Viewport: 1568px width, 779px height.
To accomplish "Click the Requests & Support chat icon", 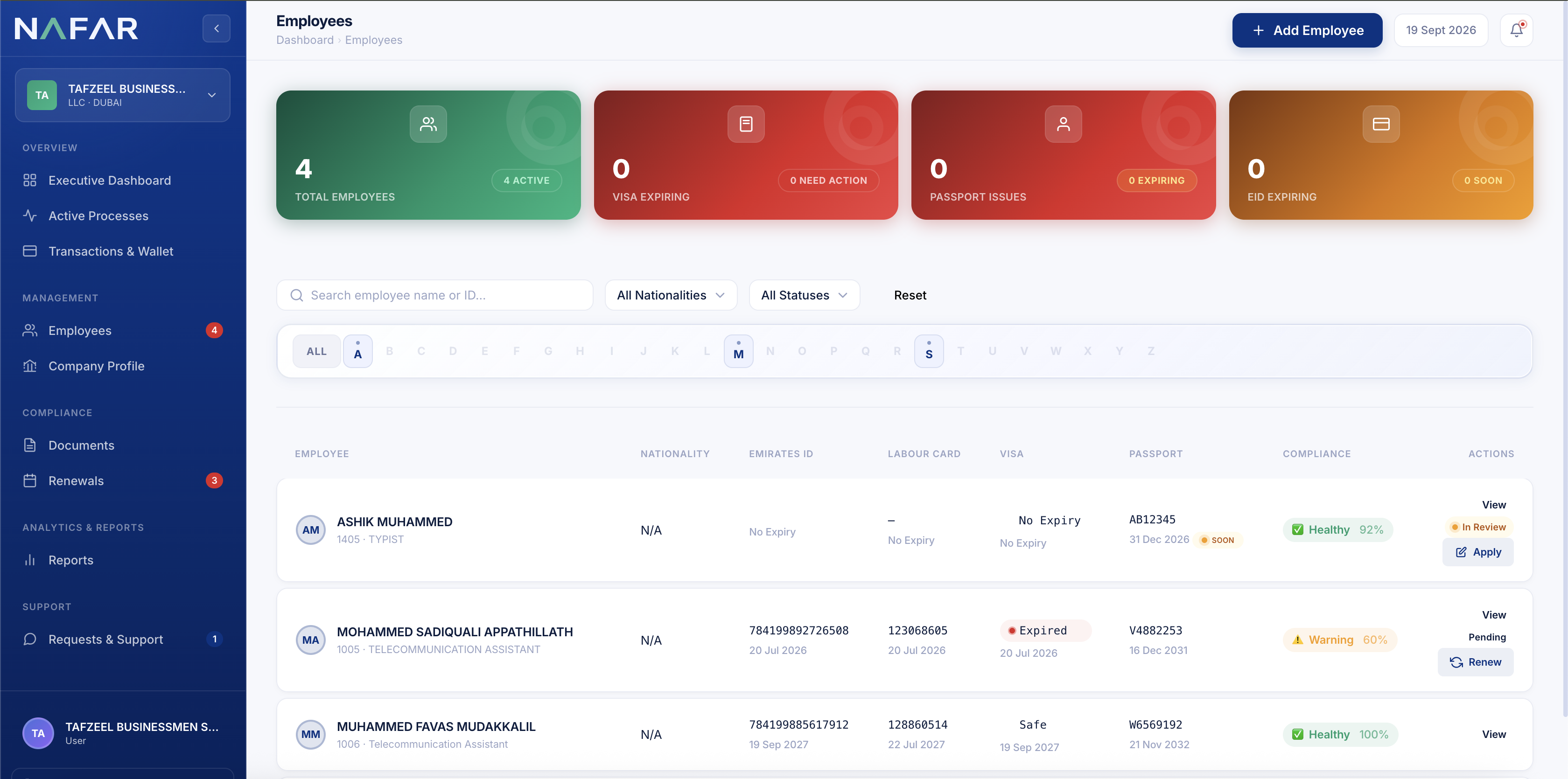I will (x=30, y=639).
